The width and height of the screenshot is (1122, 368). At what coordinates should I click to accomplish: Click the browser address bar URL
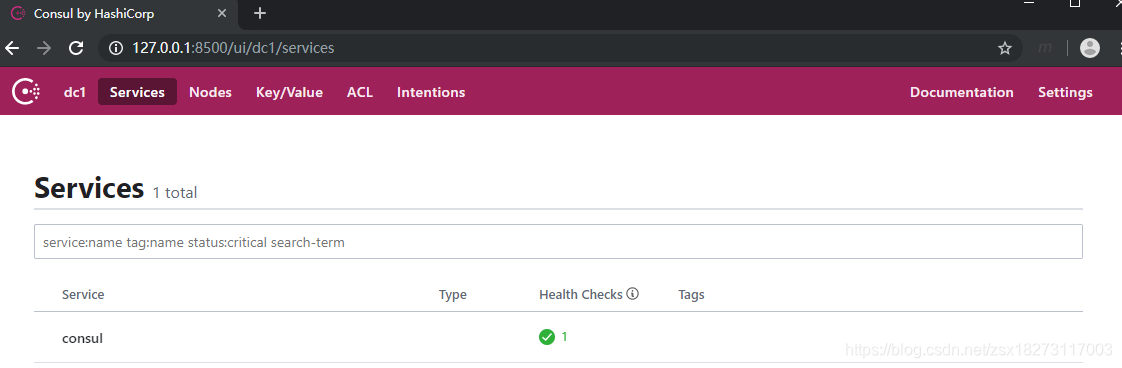pos(233,48)
